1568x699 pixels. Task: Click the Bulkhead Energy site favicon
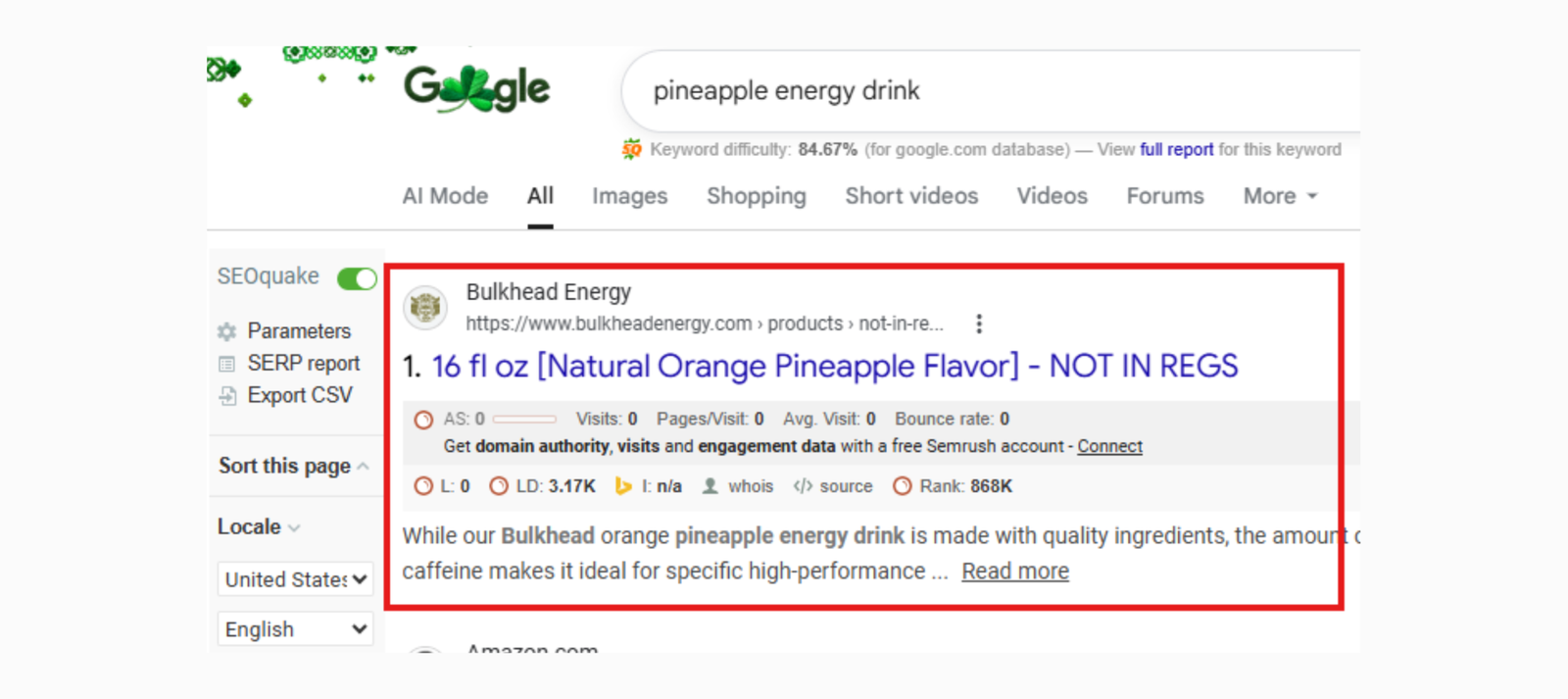(425, 308)
